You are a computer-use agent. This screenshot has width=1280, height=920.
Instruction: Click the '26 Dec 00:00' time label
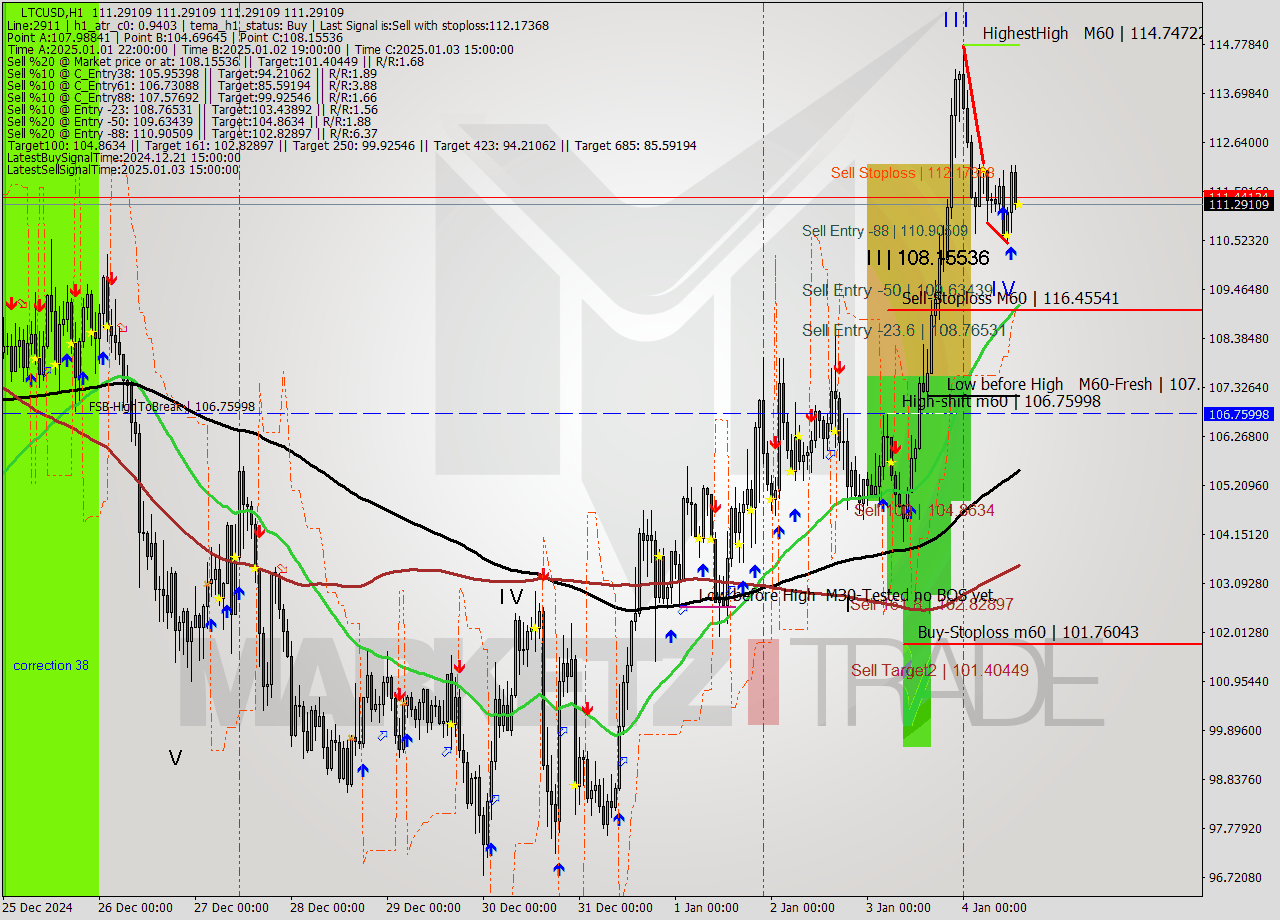point(136,908)
